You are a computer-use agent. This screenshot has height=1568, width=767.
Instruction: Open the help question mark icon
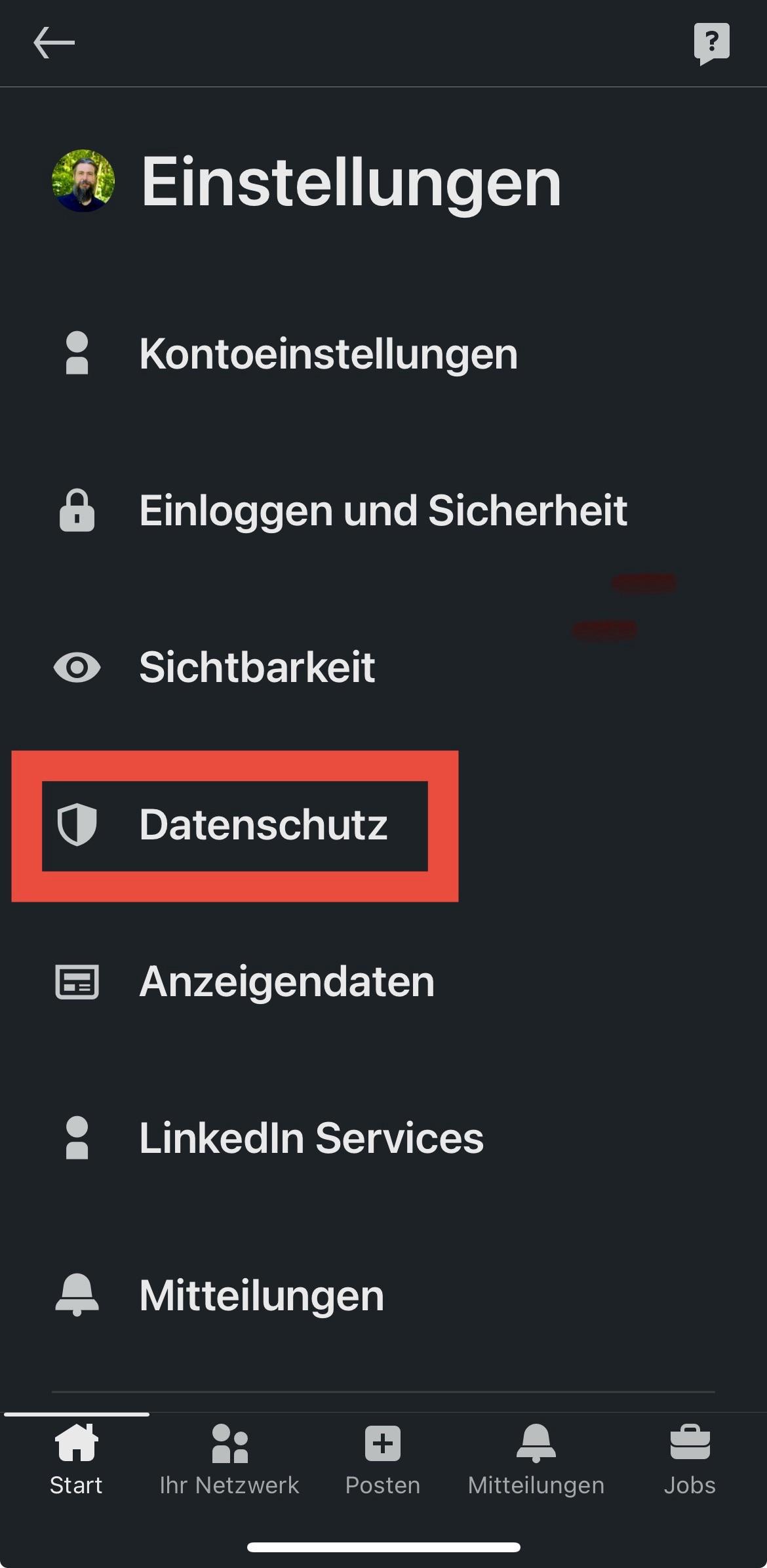(711, 43)
